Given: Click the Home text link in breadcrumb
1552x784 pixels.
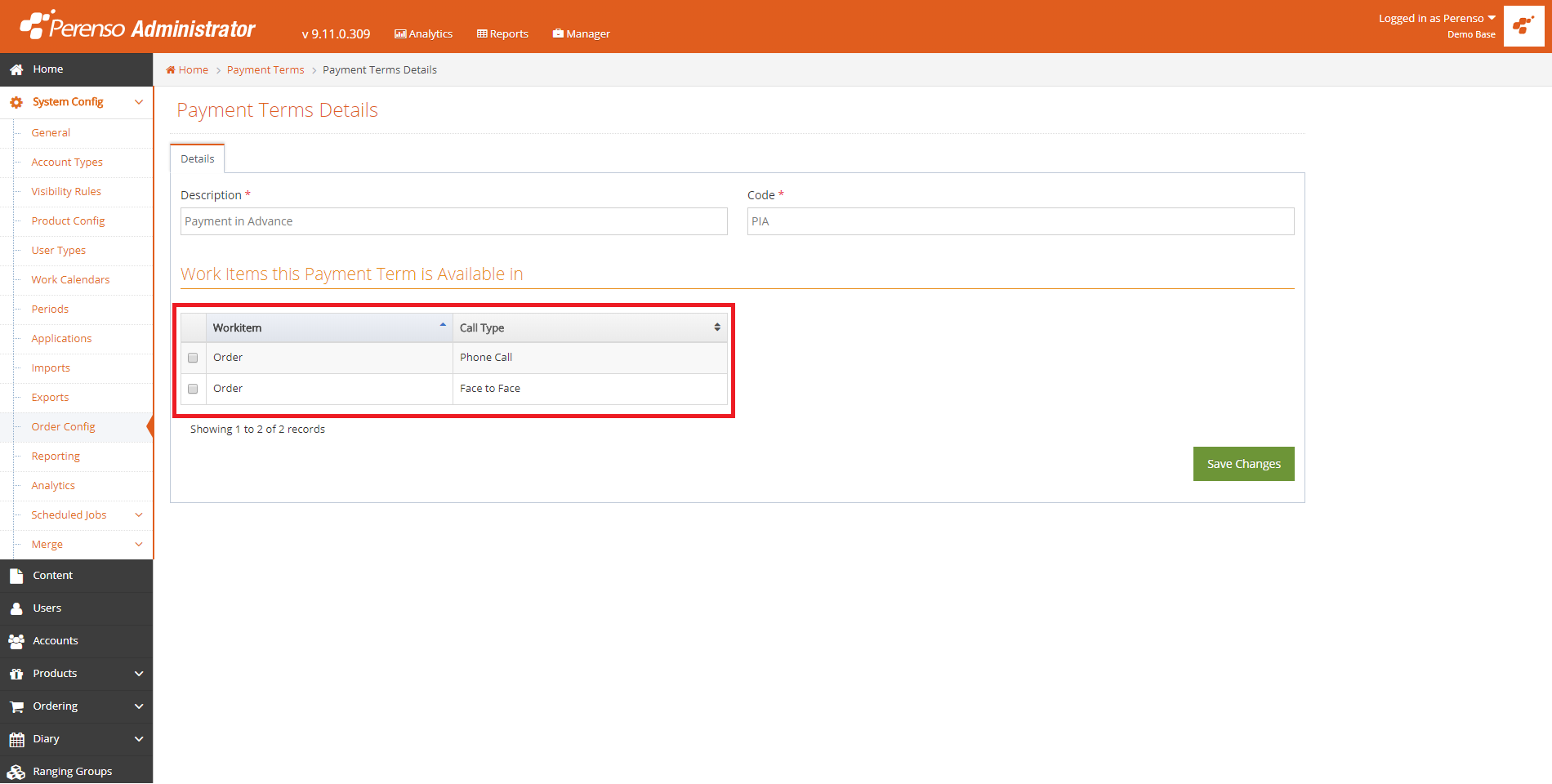Looking at the screenshot, I should pos(194,69).
